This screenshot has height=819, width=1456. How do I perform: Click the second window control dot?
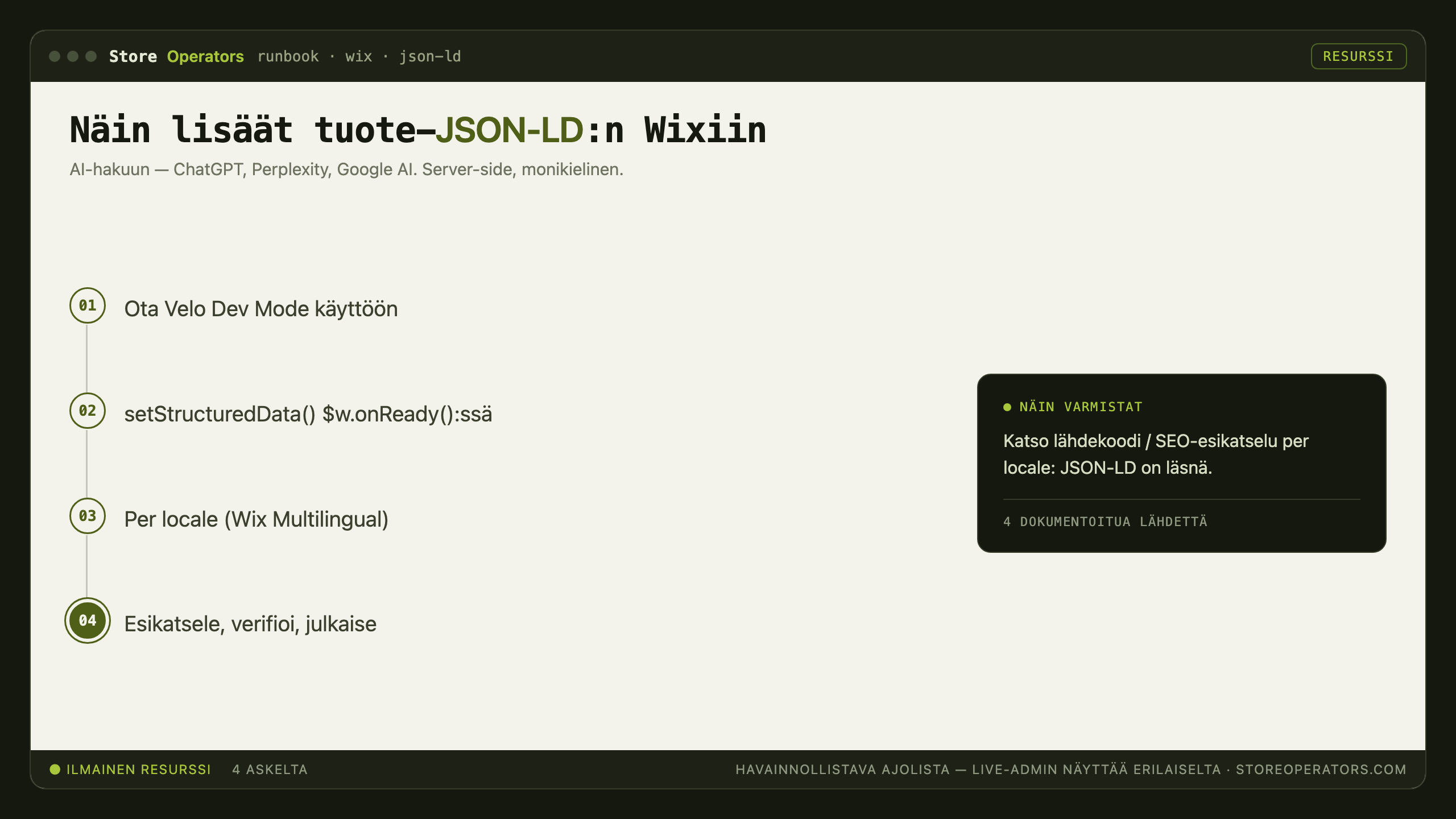click(x=73, y=56)
